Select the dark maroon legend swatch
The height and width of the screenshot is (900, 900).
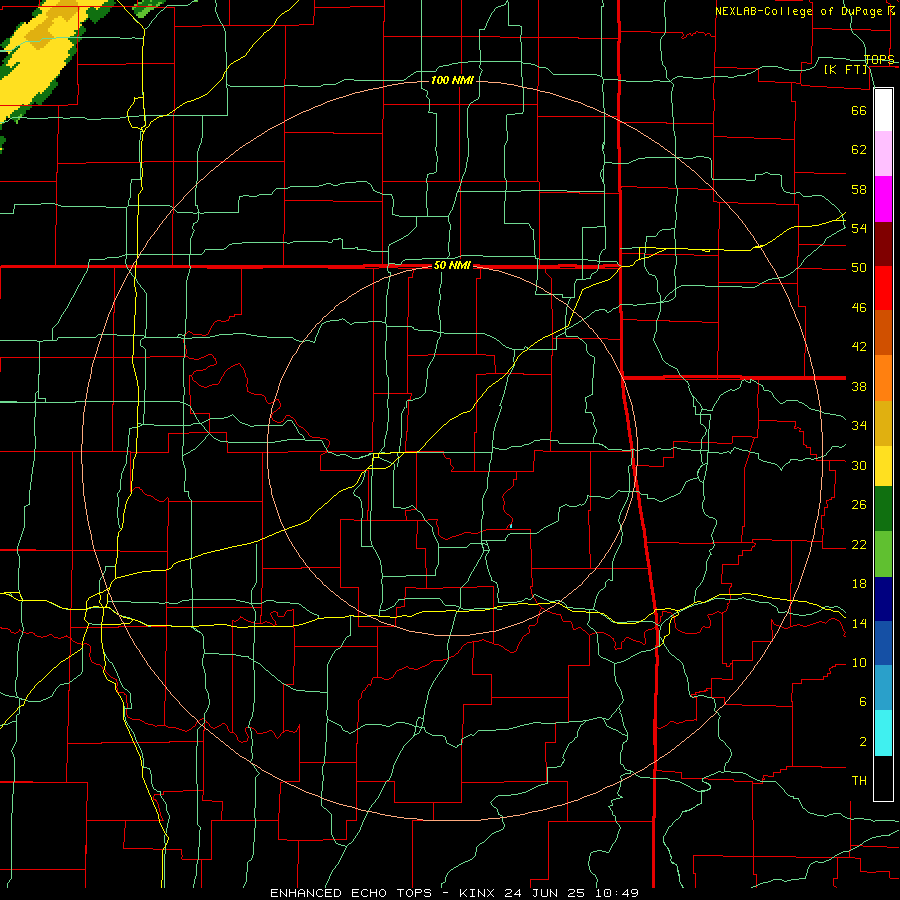pyautogui.click(x=883, y=244)
